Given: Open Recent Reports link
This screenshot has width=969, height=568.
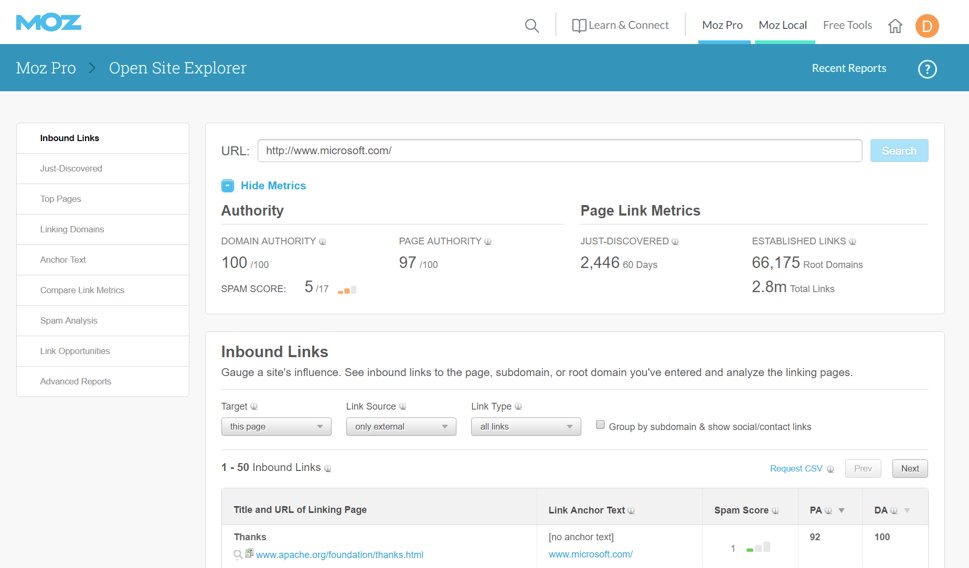Looking at the screenshot, I should [x=848, y=69].
